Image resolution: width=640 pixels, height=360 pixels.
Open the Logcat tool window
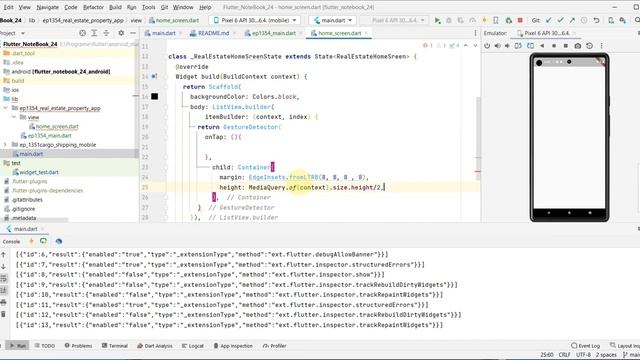(x=193, y=346)
